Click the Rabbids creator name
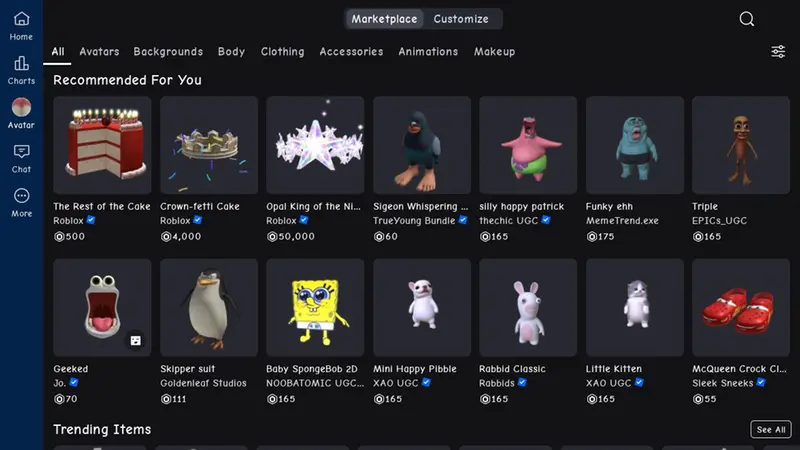Viewport: 800px width, 450px height. (497, 383)
